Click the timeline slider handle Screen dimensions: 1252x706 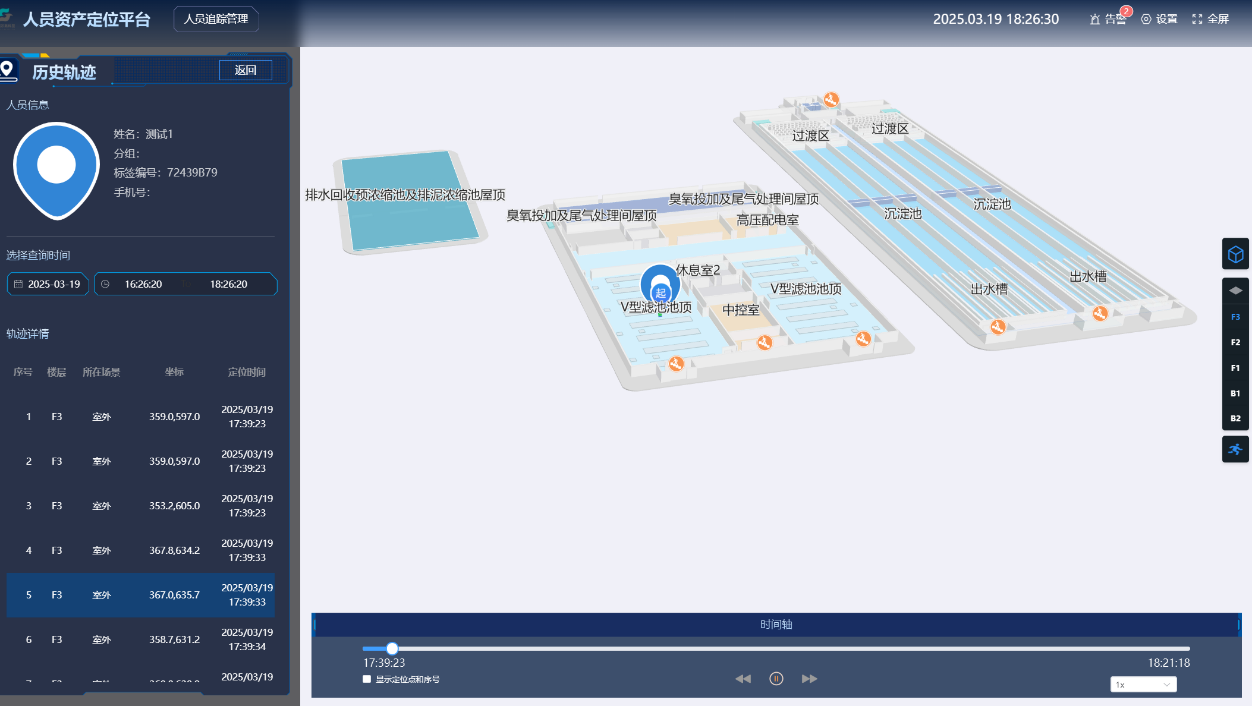392,649
